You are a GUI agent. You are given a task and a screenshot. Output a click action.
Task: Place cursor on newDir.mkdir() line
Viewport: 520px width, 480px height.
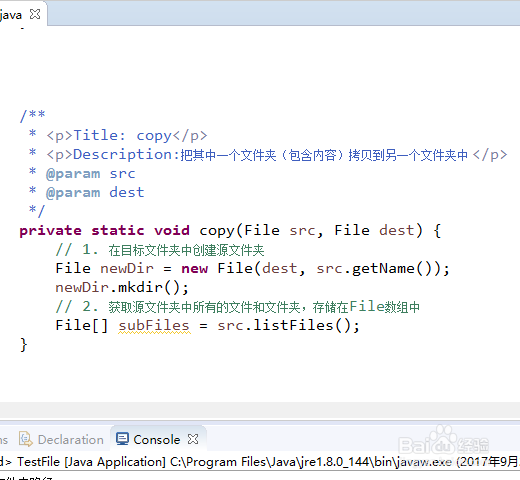coord(122,287)
